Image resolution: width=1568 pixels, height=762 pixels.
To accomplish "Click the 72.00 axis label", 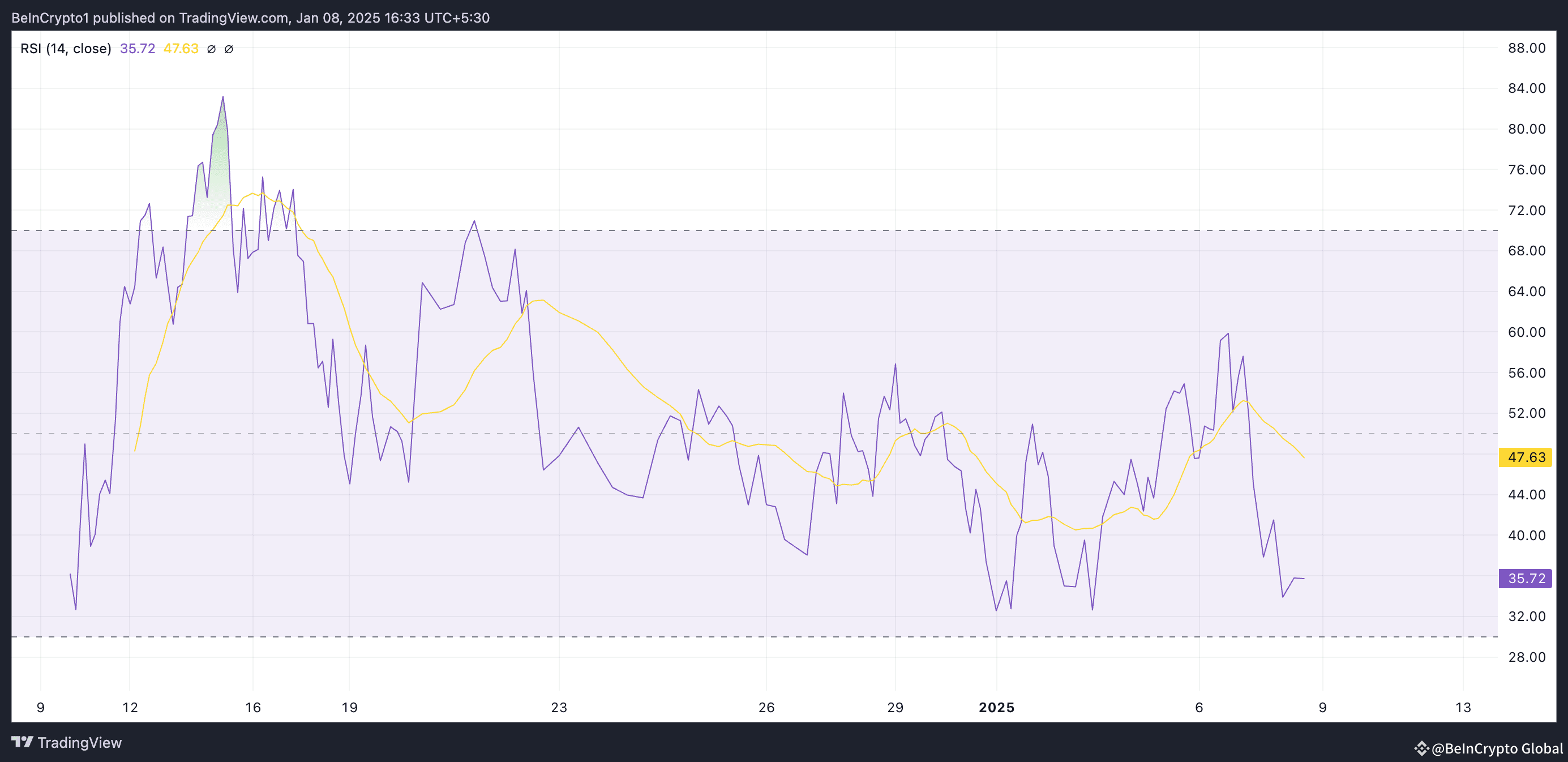I will point(1527,211).
